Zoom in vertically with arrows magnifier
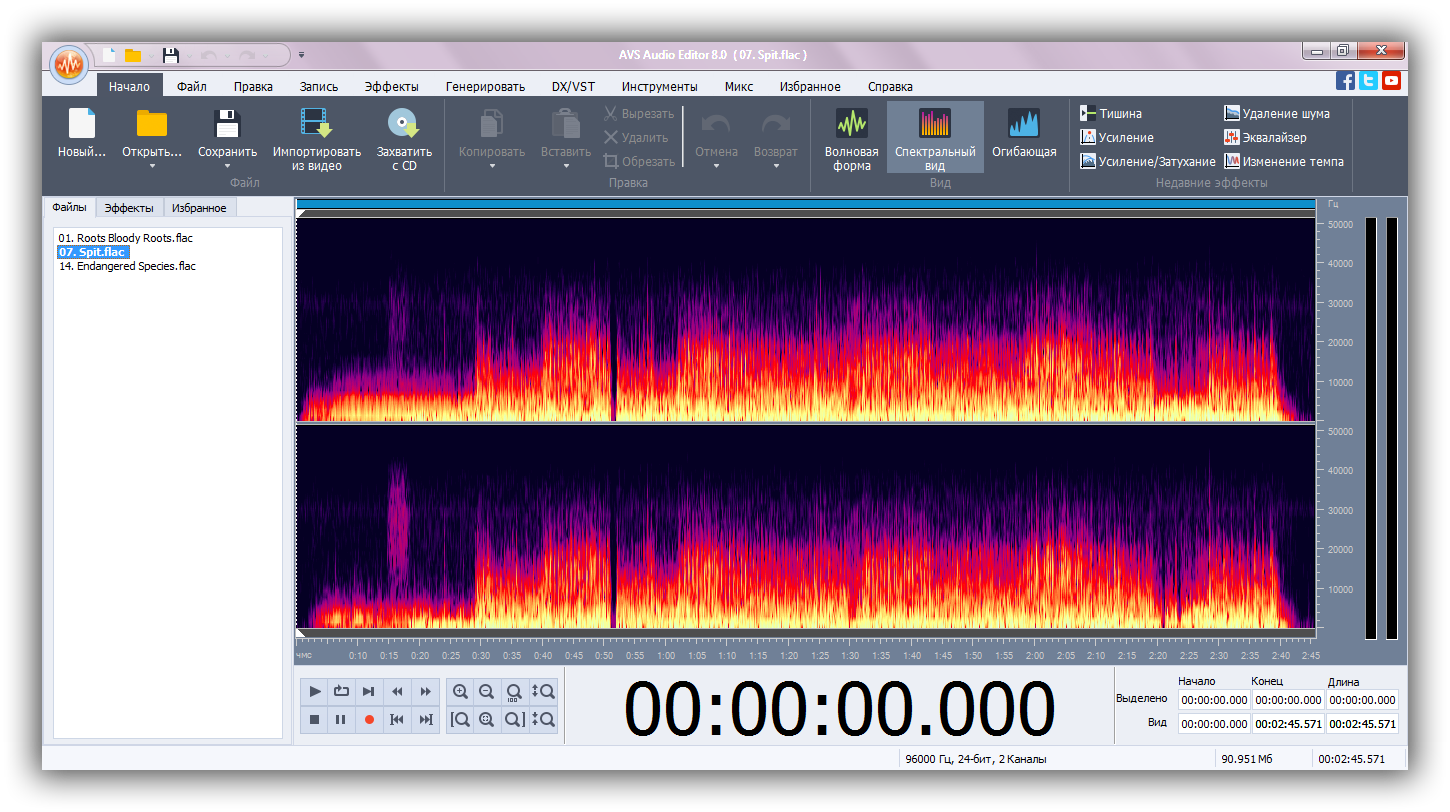This screenshot has height=812, width=1450. pos(543,691)
